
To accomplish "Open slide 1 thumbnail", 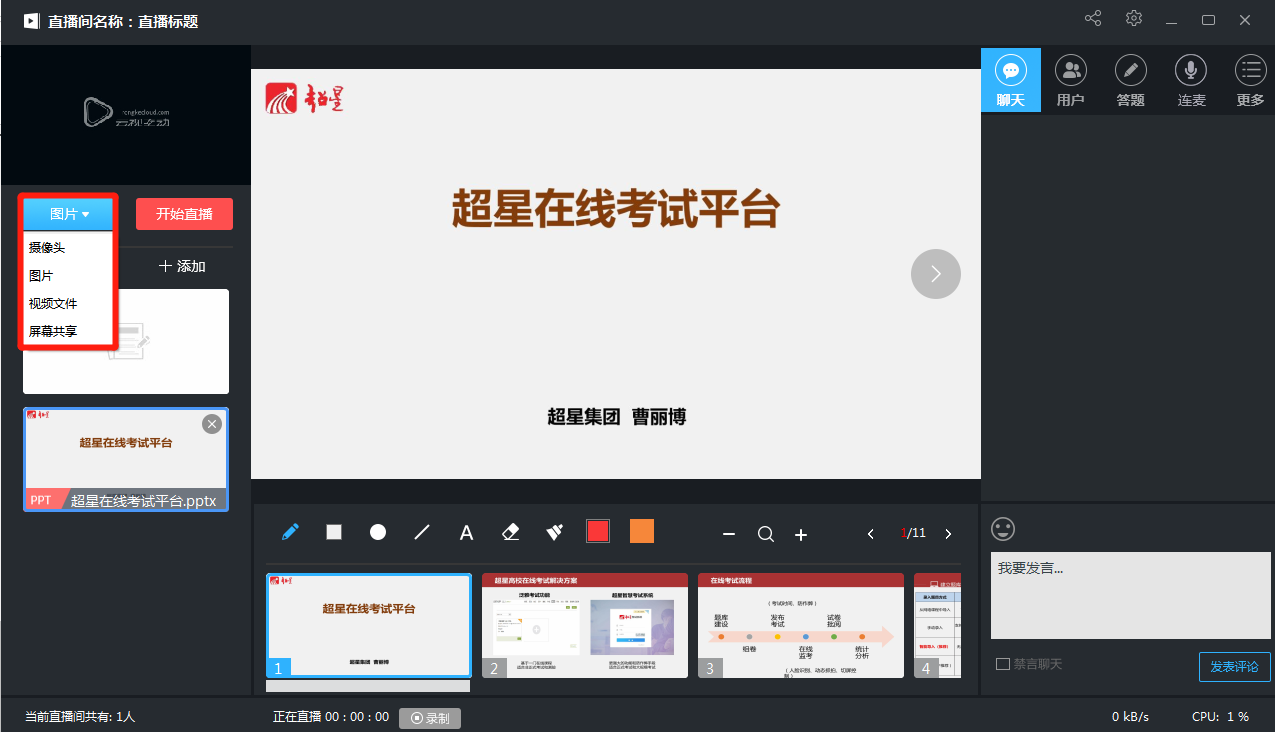I will click(369, 625).
